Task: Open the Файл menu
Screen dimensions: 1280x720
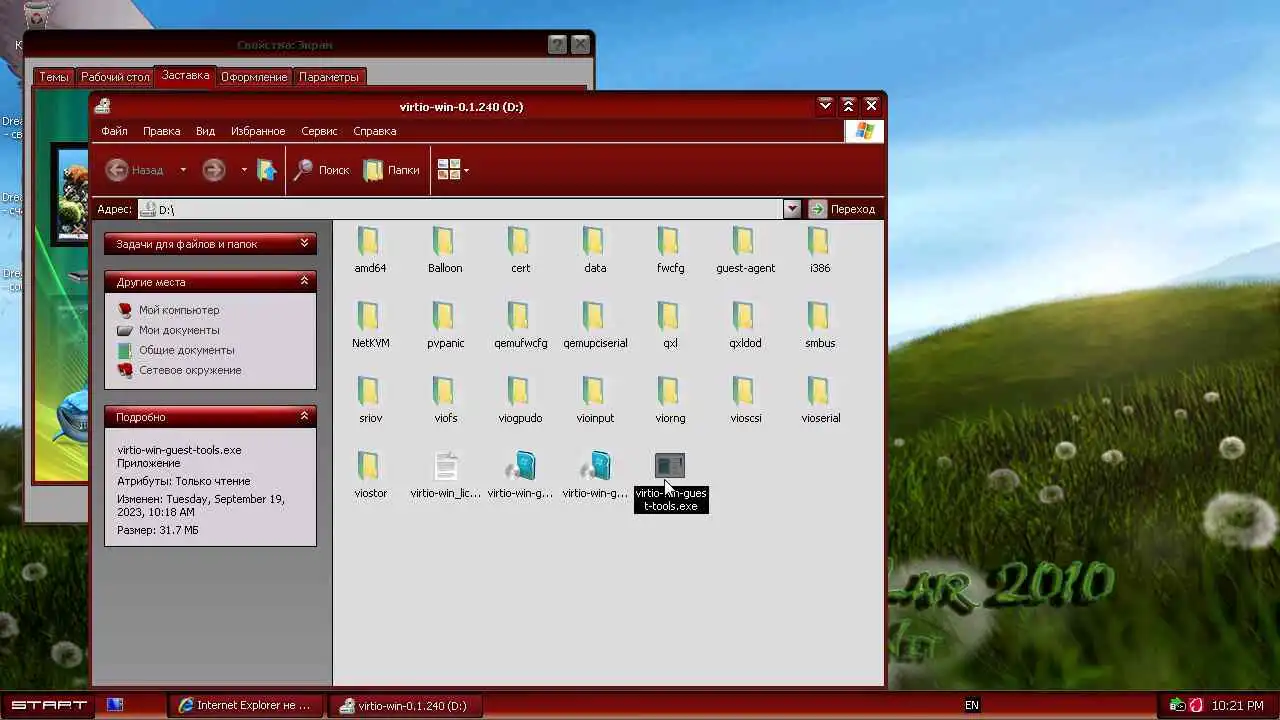Action: (114, 131)
